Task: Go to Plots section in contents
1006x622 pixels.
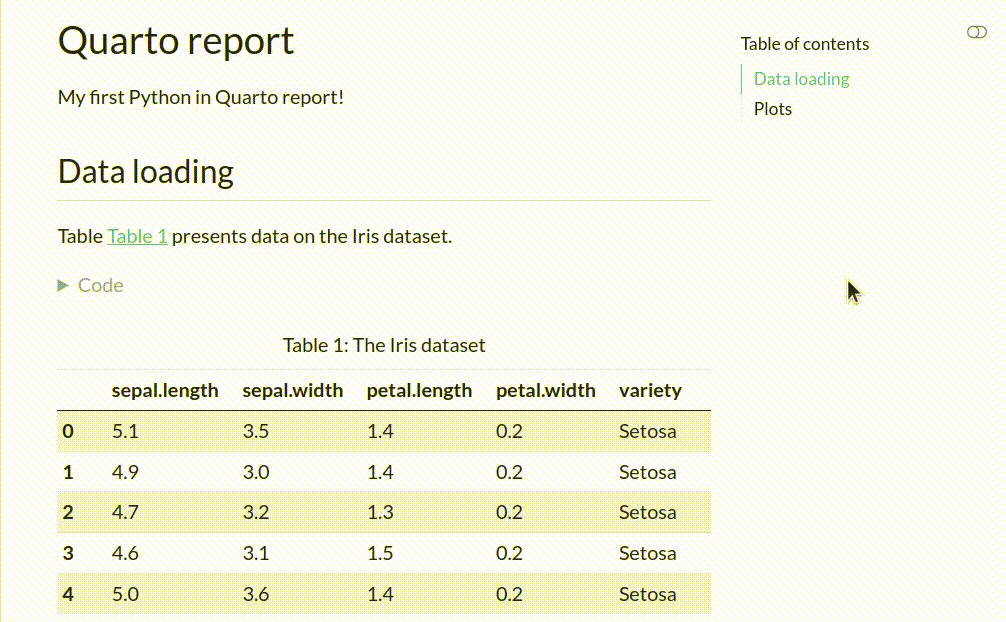Action: pyautogui.click(x=772, y=109)
